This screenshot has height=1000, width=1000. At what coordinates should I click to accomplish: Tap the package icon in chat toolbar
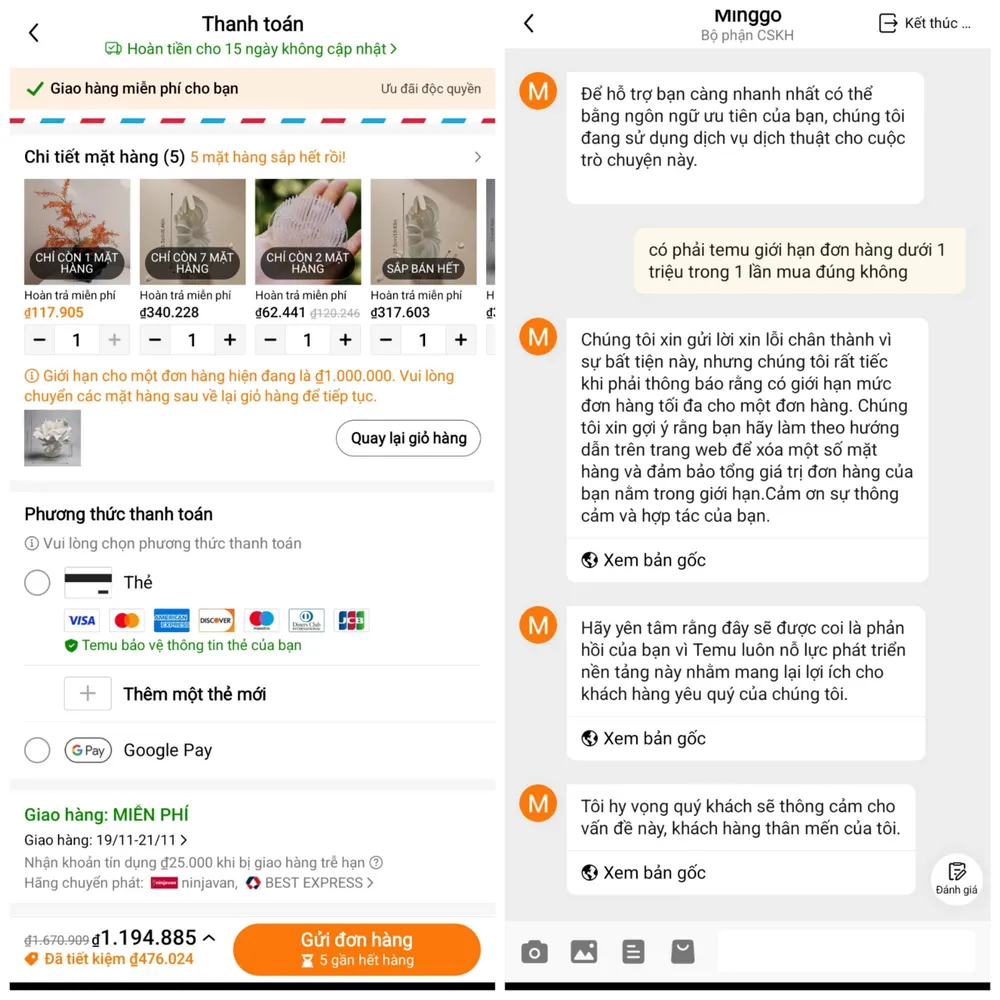point(682,952)
